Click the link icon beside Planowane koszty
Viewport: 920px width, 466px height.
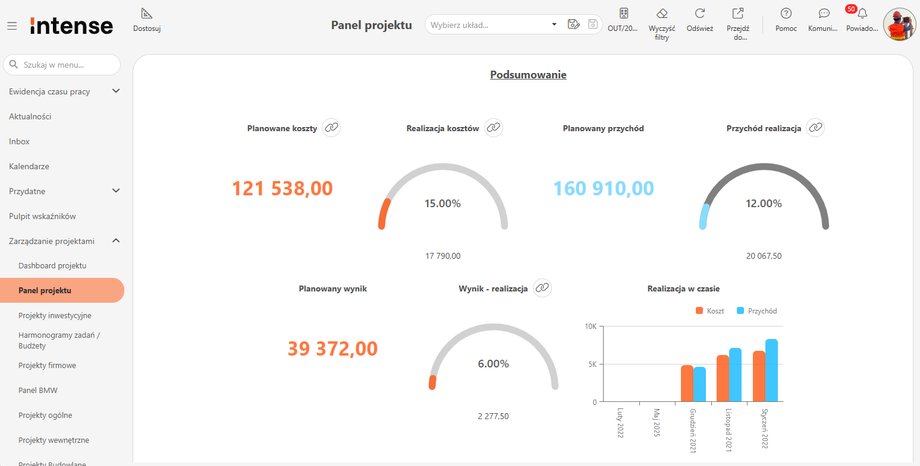[332, 127]
